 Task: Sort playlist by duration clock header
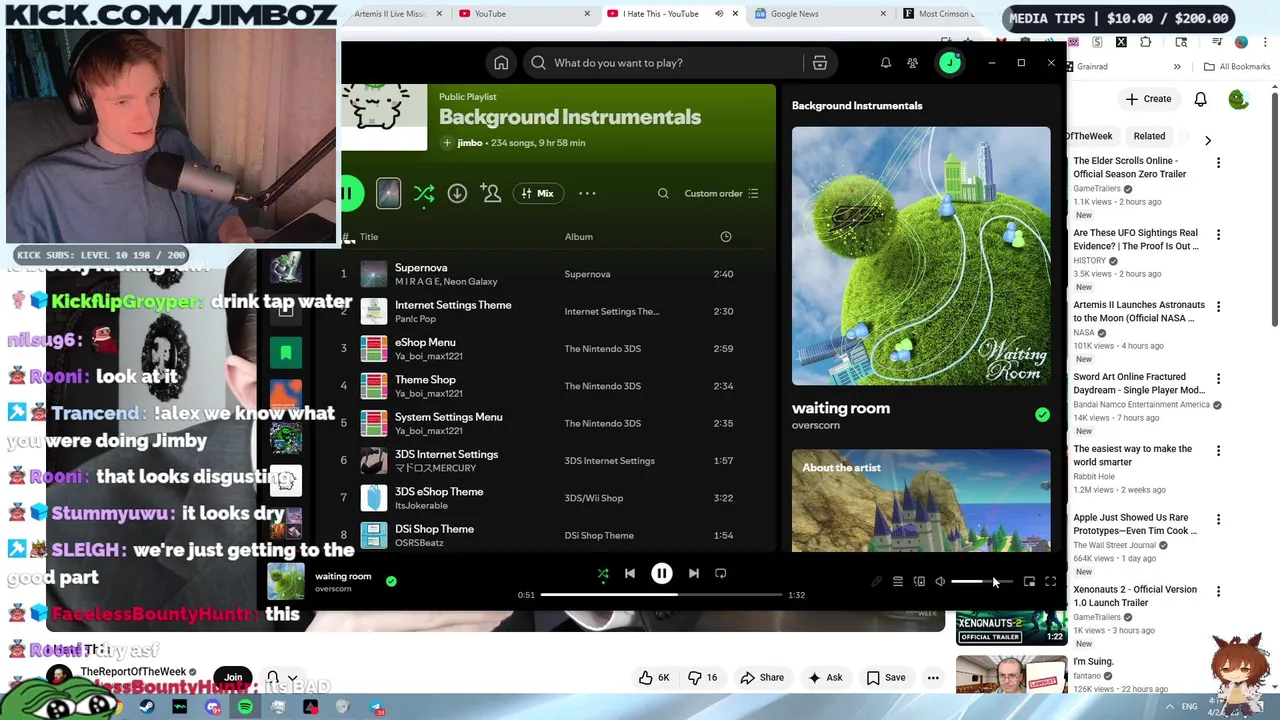point(726,237)
